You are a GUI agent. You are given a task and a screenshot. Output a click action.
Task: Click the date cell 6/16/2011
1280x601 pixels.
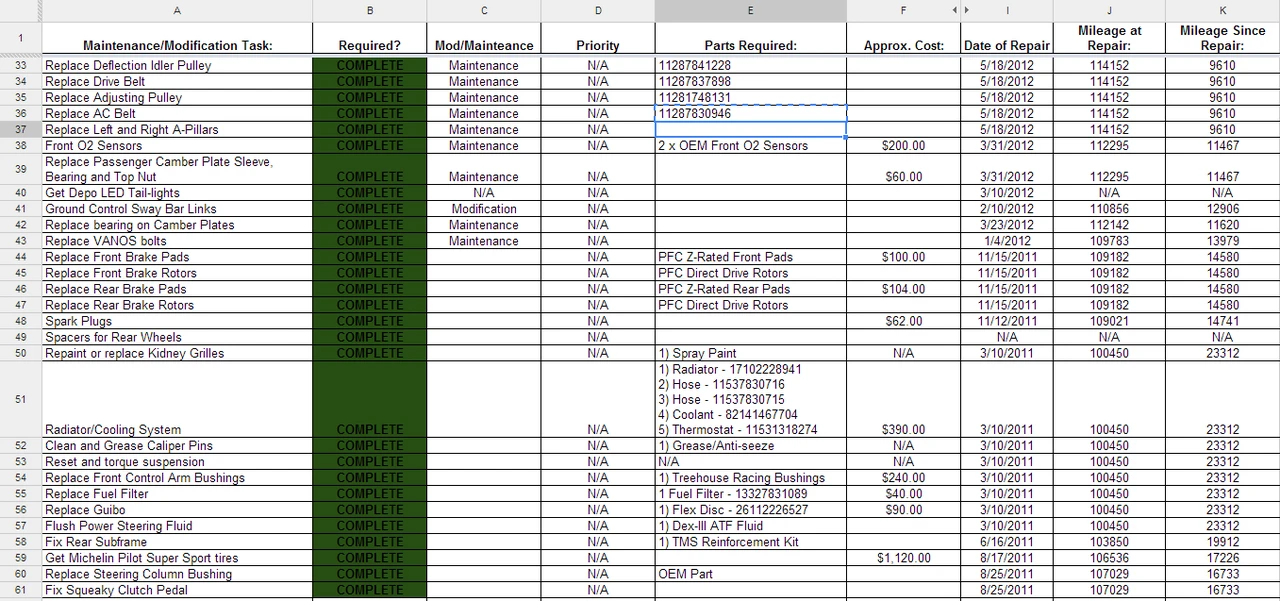(x=1007, y=542)
